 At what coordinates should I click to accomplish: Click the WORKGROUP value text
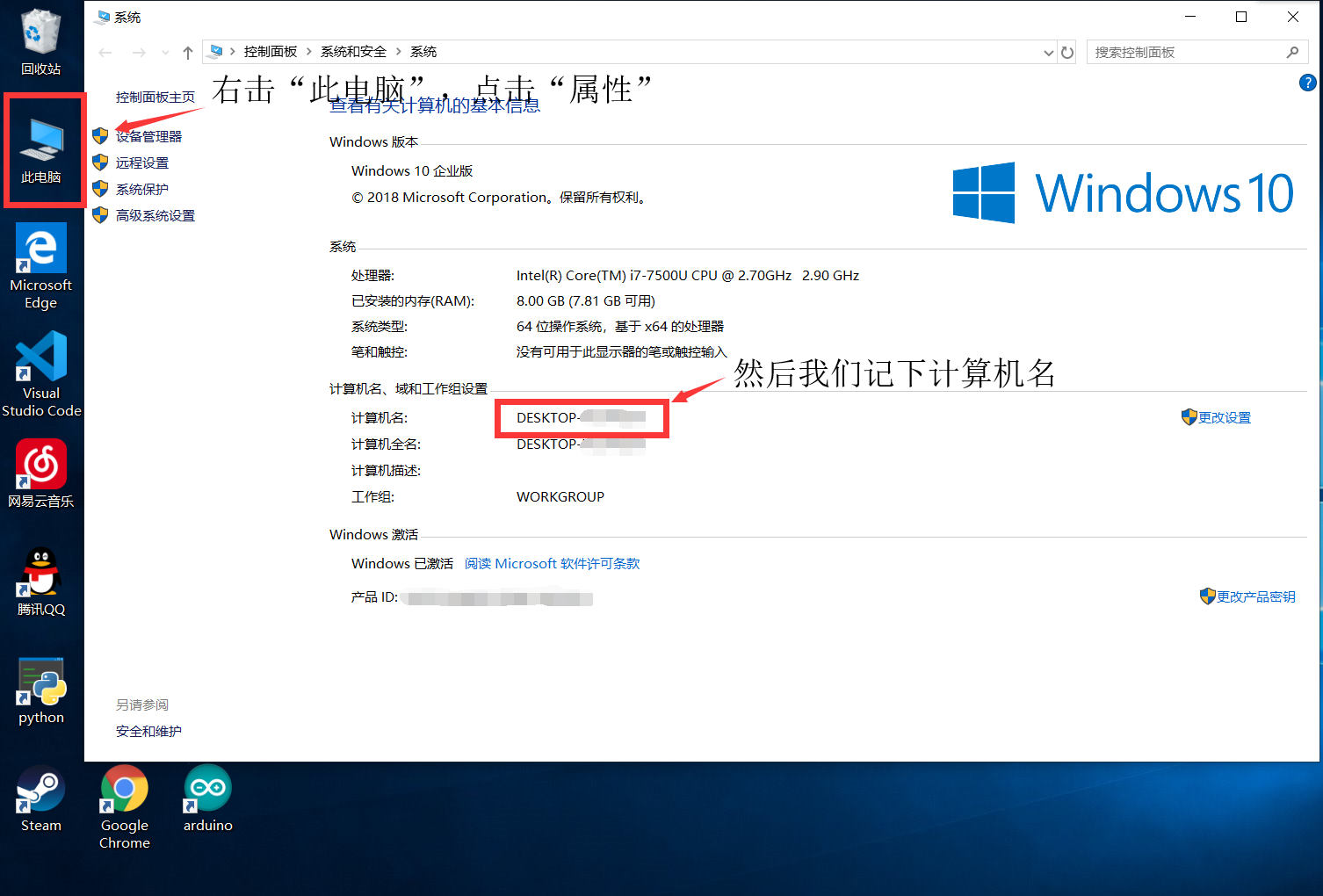[x=560, y=496]
